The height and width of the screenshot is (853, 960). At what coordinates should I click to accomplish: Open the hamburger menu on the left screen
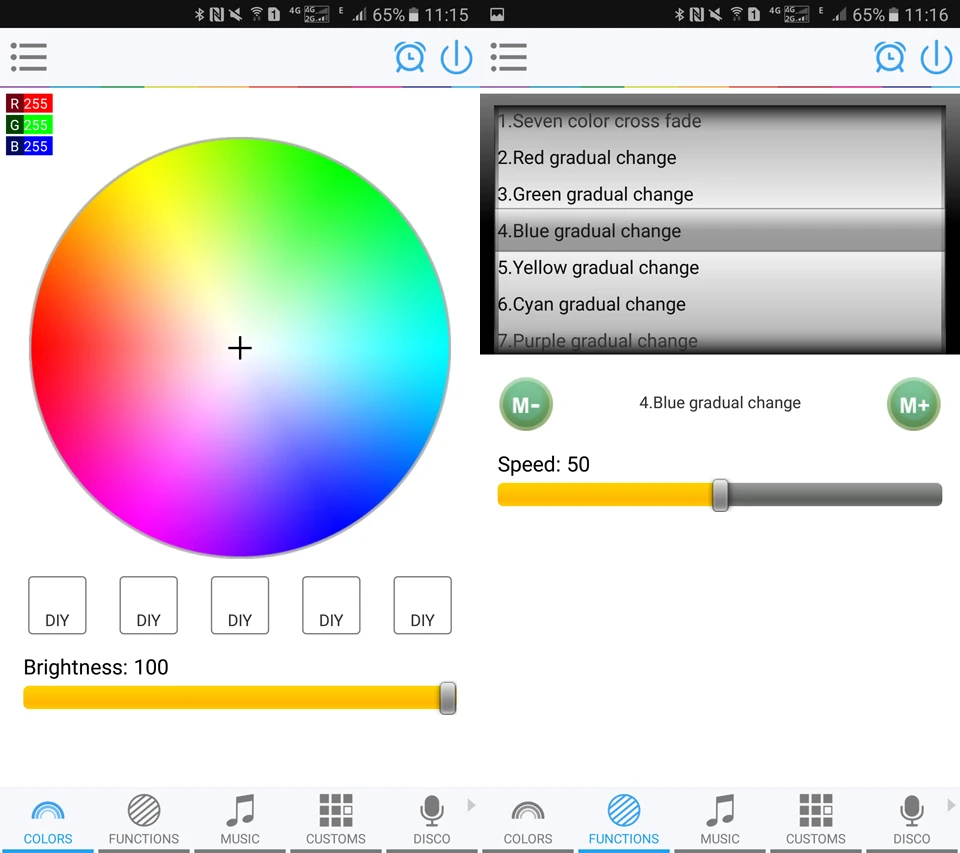coord(28,57)
